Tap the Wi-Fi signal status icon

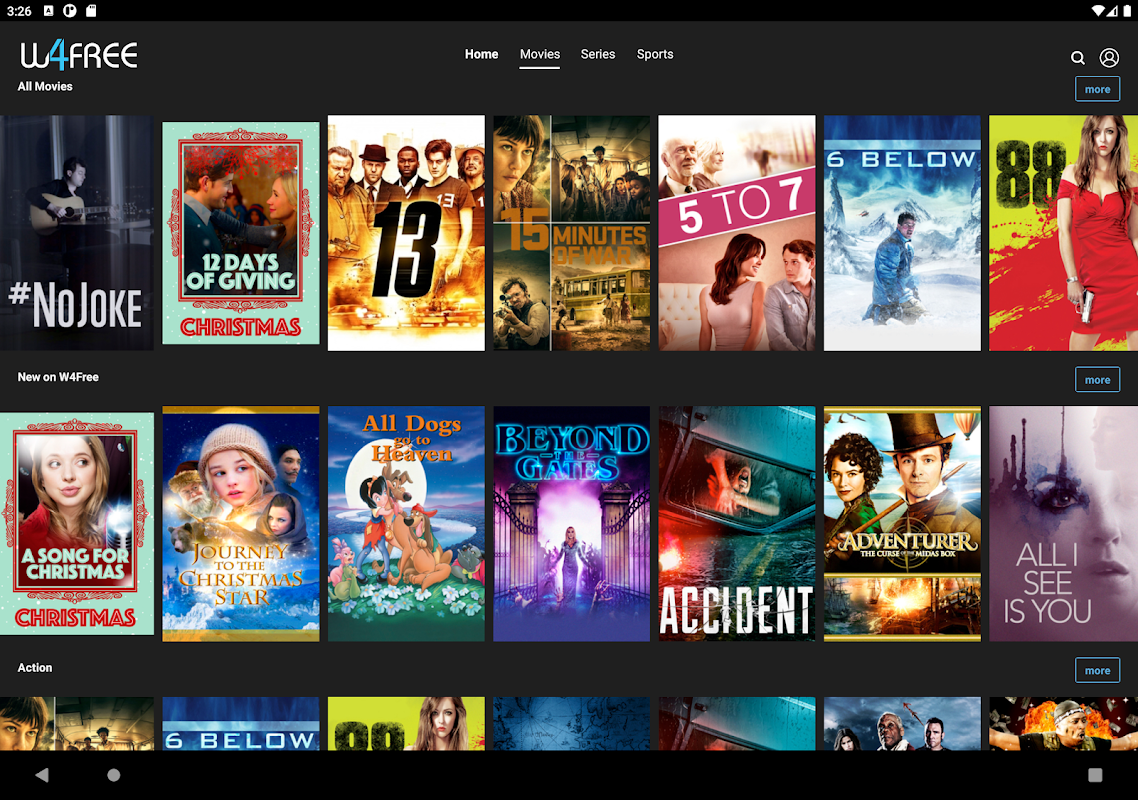pos(1098,11)
